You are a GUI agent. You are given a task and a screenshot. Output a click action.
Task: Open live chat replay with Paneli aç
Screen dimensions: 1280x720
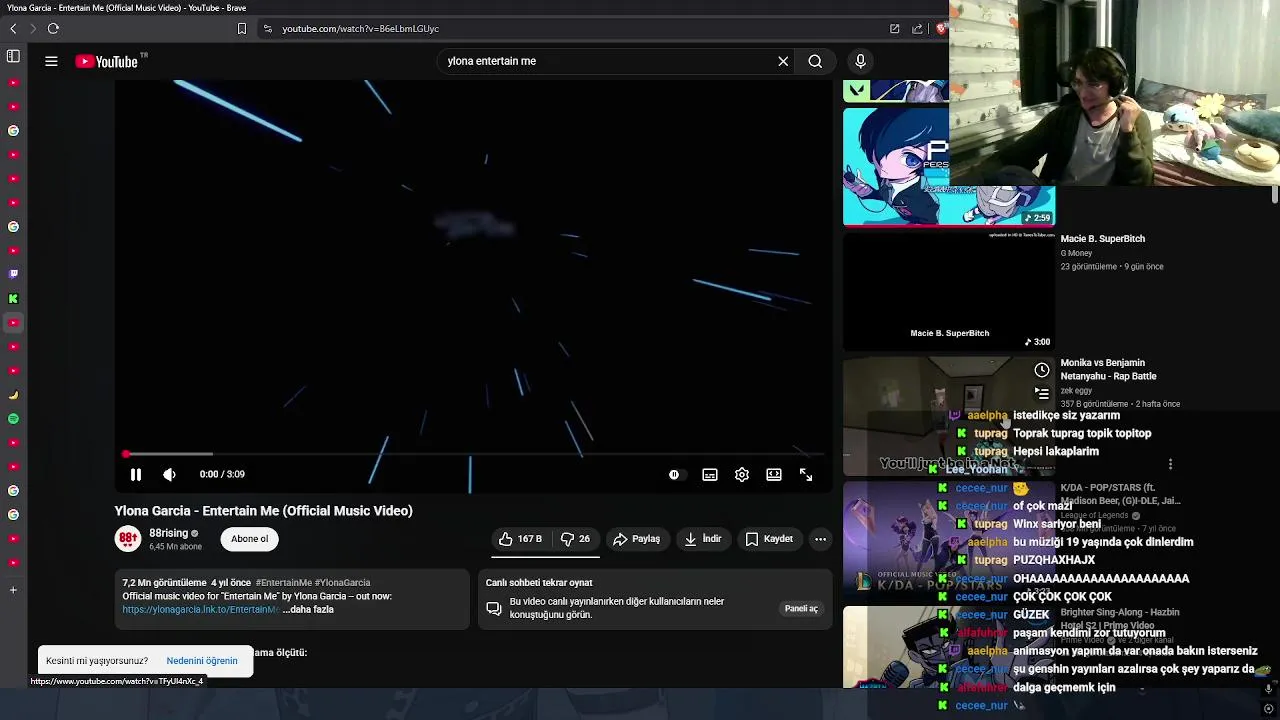(x=801, y=609)
